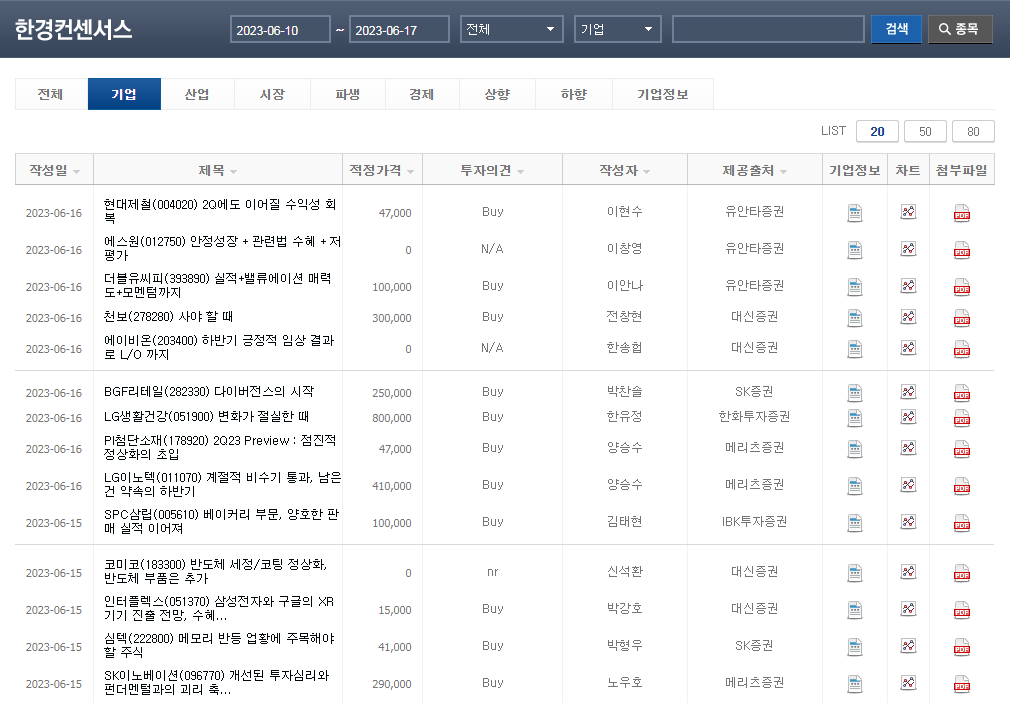Switch to the 전체 tab
This screenshot has height=703, width=1010.
[x=51, y=94]
